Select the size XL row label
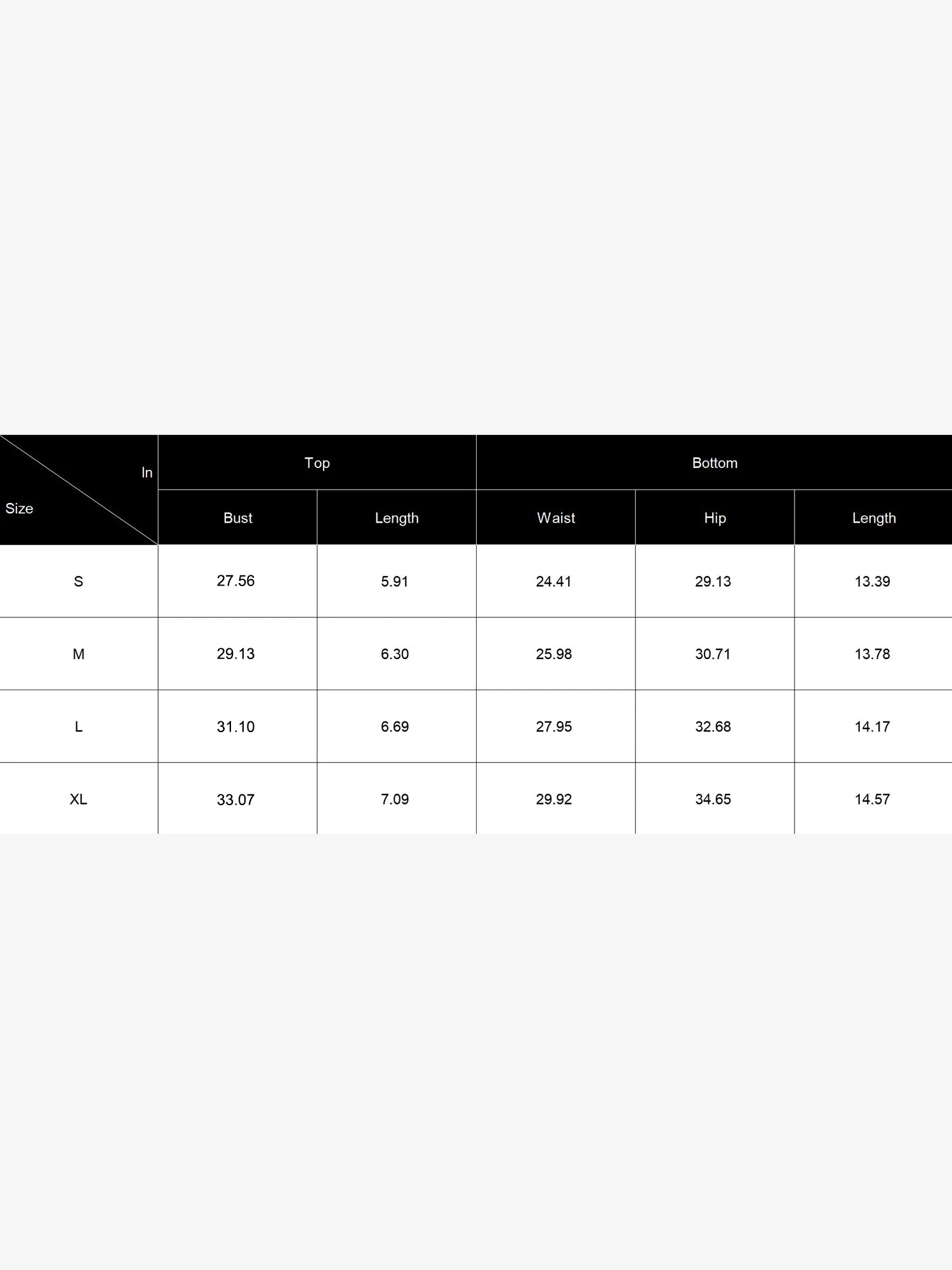The height and width of the screenshot is (1270, 952). [x=79, y=799]
